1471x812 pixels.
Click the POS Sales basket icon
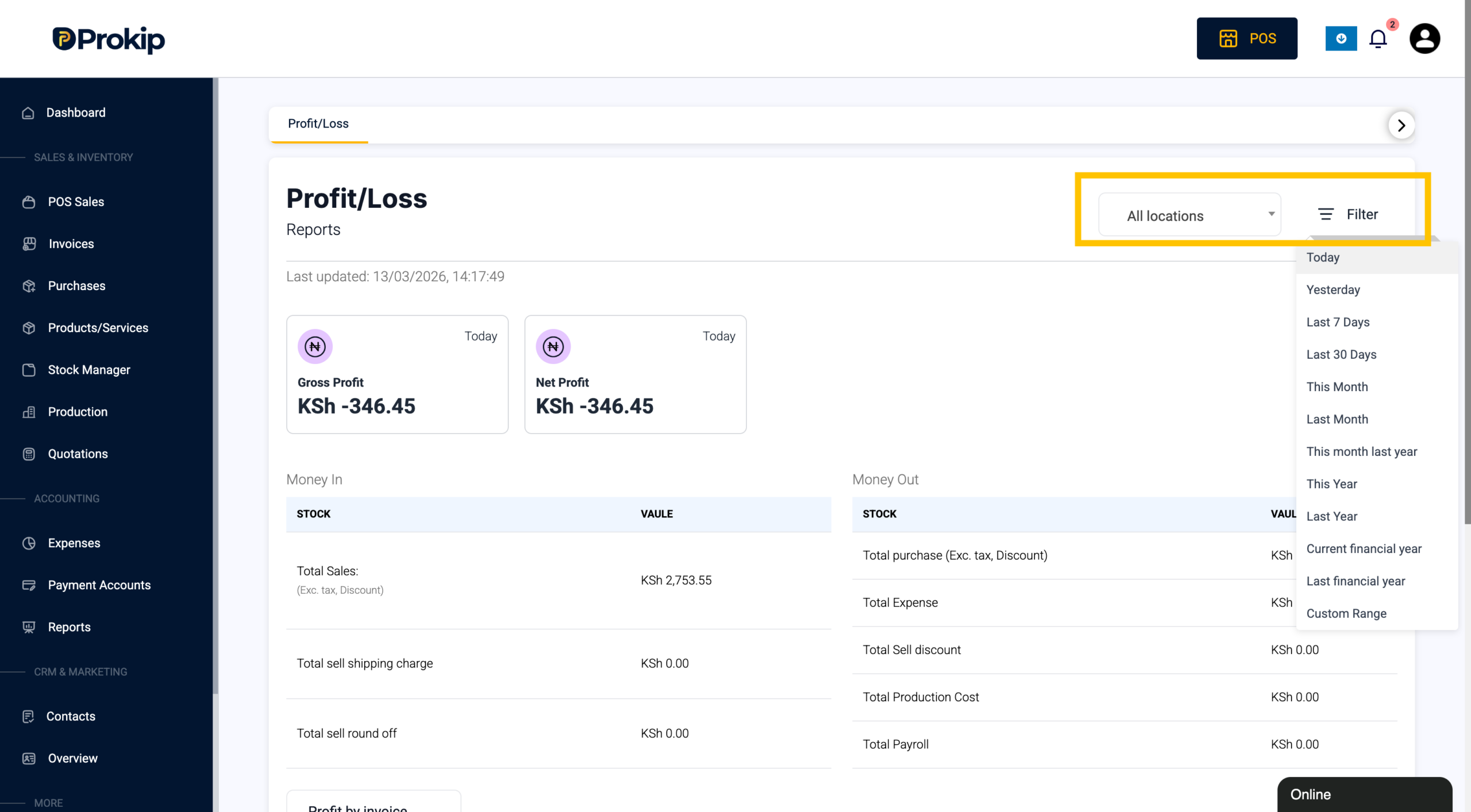(29, 202)
